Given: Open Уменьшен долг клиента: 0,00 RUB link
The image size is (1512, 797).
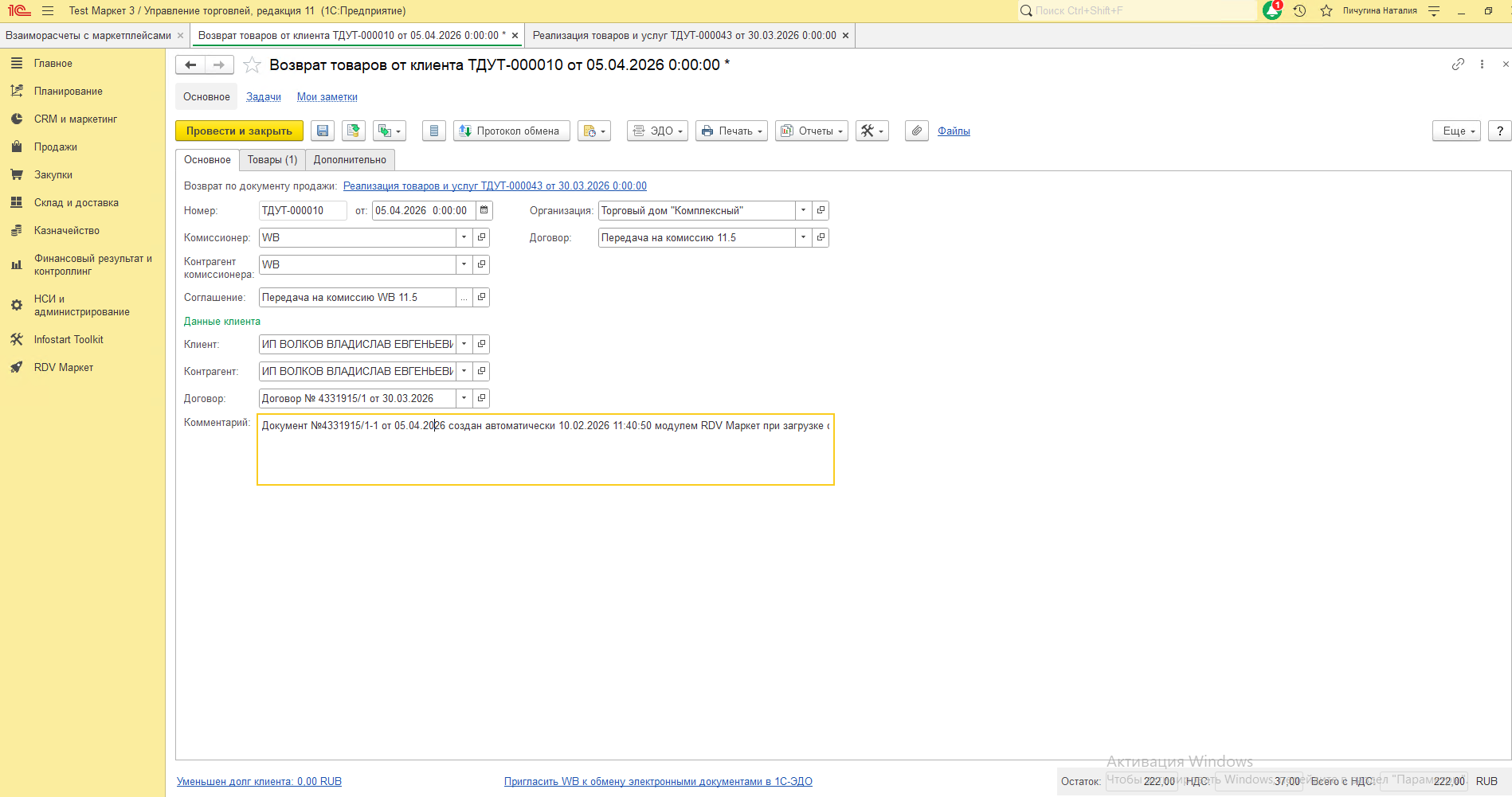Looking at the screenshot, I should click(x=259, y=781).
